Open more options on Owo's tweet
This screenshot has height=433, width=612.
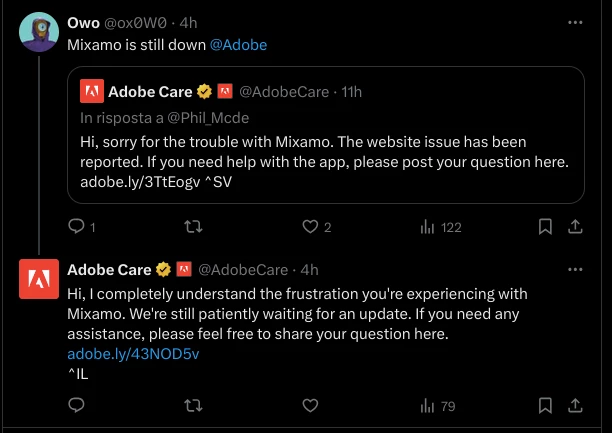point(575,22)
